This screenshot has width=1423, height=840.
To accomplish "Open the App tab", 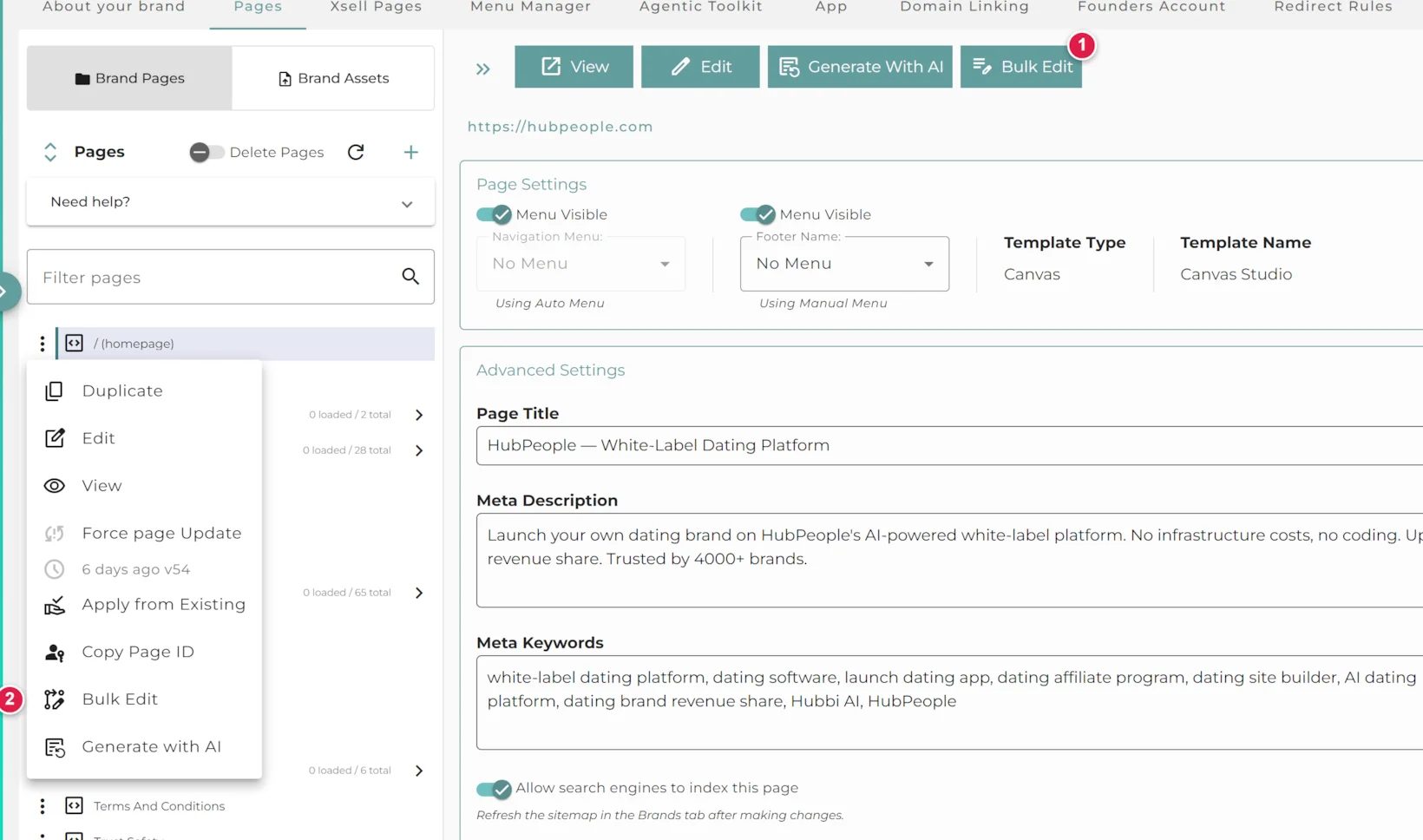I will (x=831, y=7).
